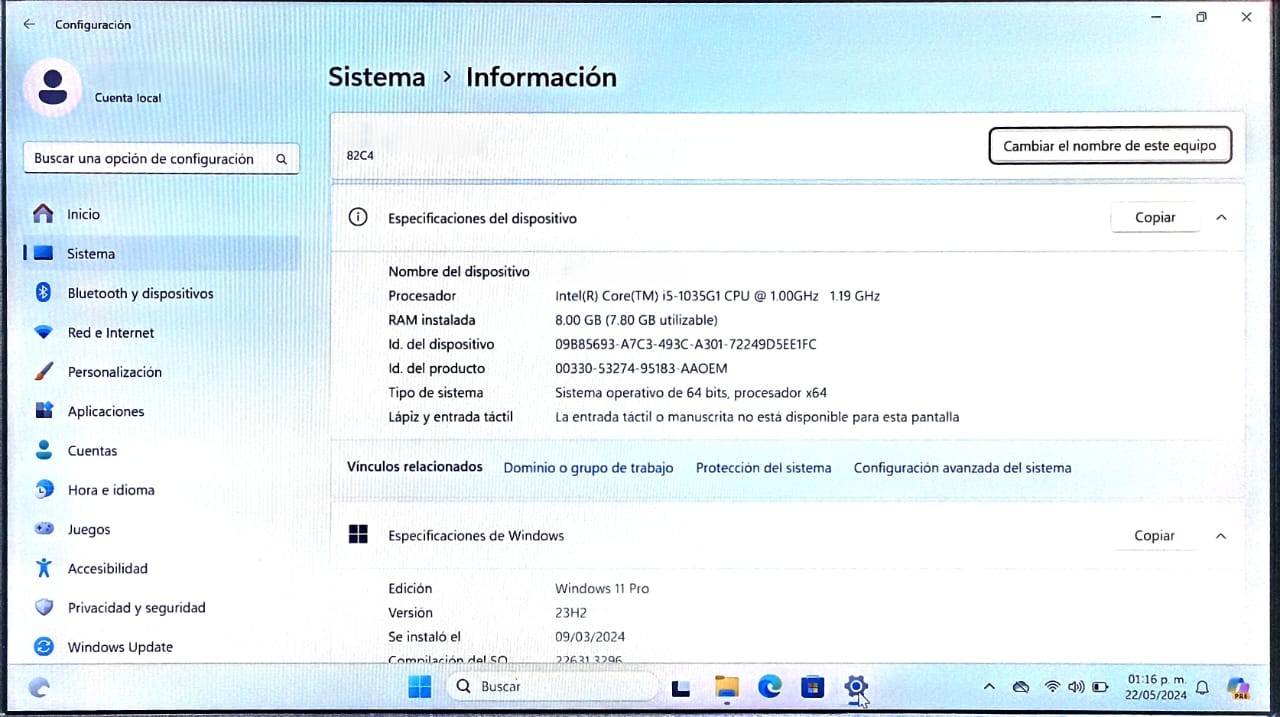Image resolution: width=1280 pixels, height=717 pixels.
Task: Open the OneDrive cloud tray icon
Action: [x=1021, y=687]
